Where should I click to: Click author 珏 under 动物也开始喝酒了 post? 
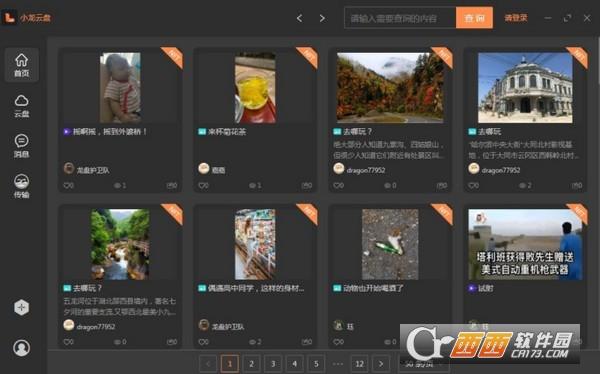pyautogui.click(x=350, y=327)
